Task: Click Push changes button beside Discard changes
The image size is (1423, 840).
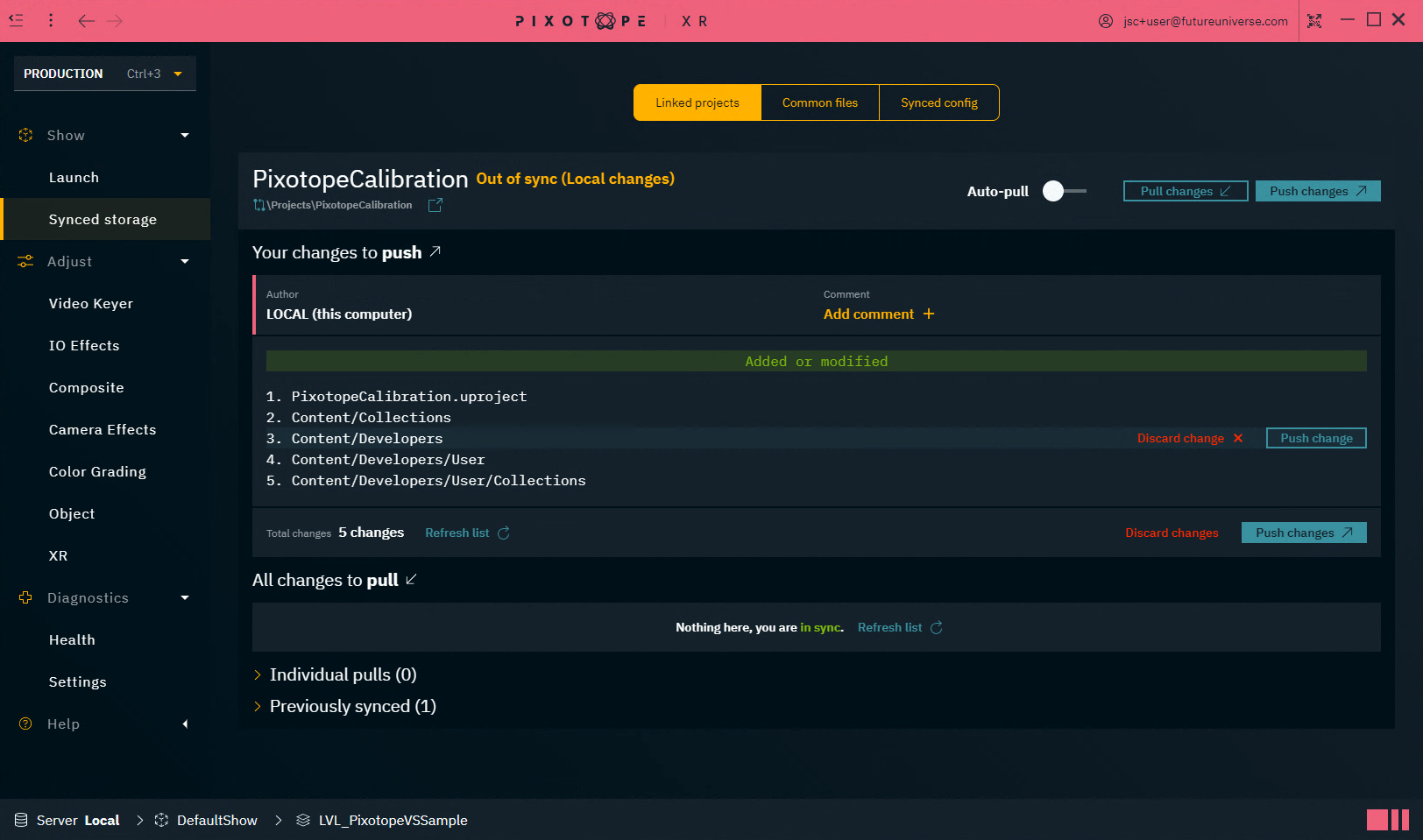Action: coord(1304,533)
